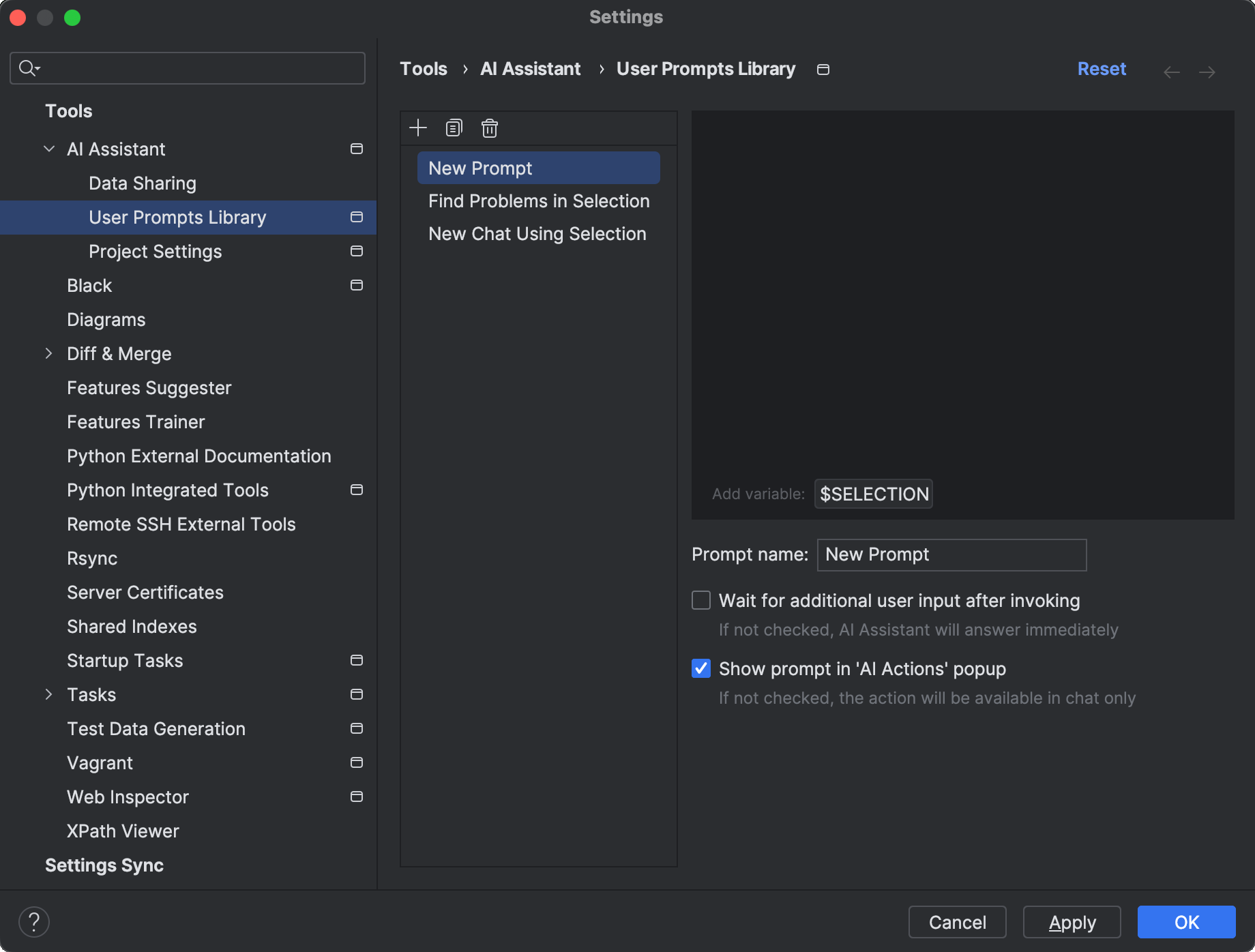
Task: Click AI Assistant in the breadcrumb
Action: coord(531,69)
